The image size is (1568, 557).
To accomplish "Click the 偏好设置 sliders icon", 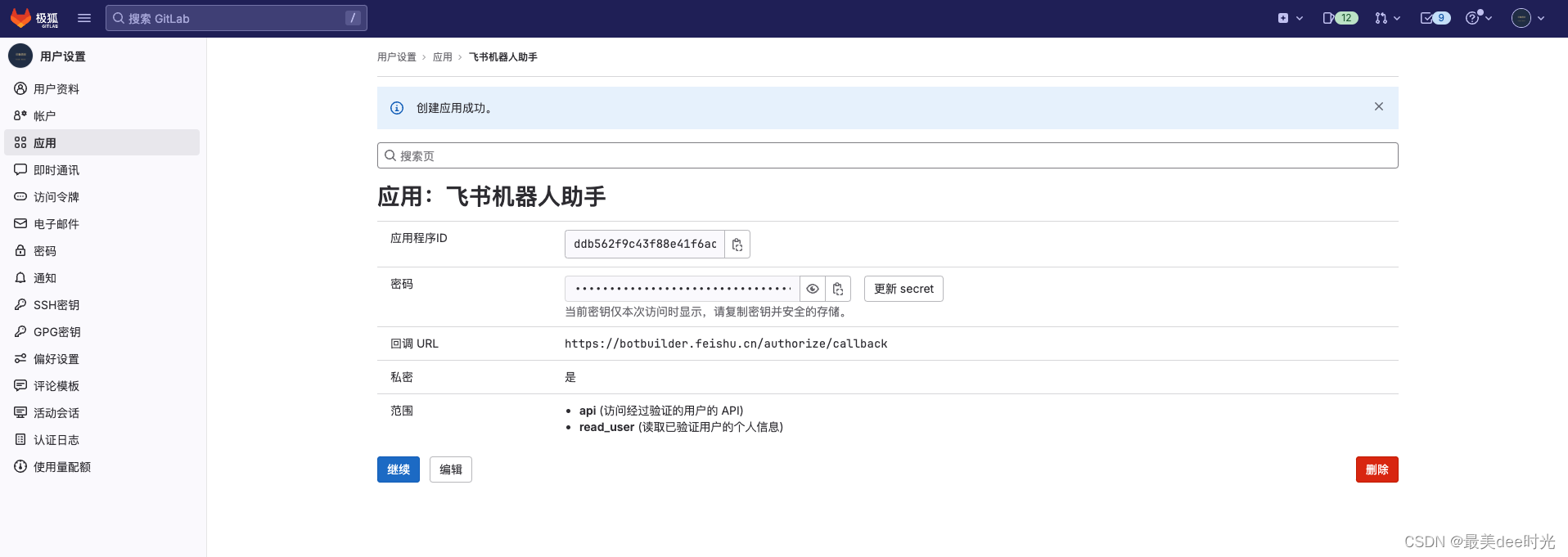I will 20,358.
